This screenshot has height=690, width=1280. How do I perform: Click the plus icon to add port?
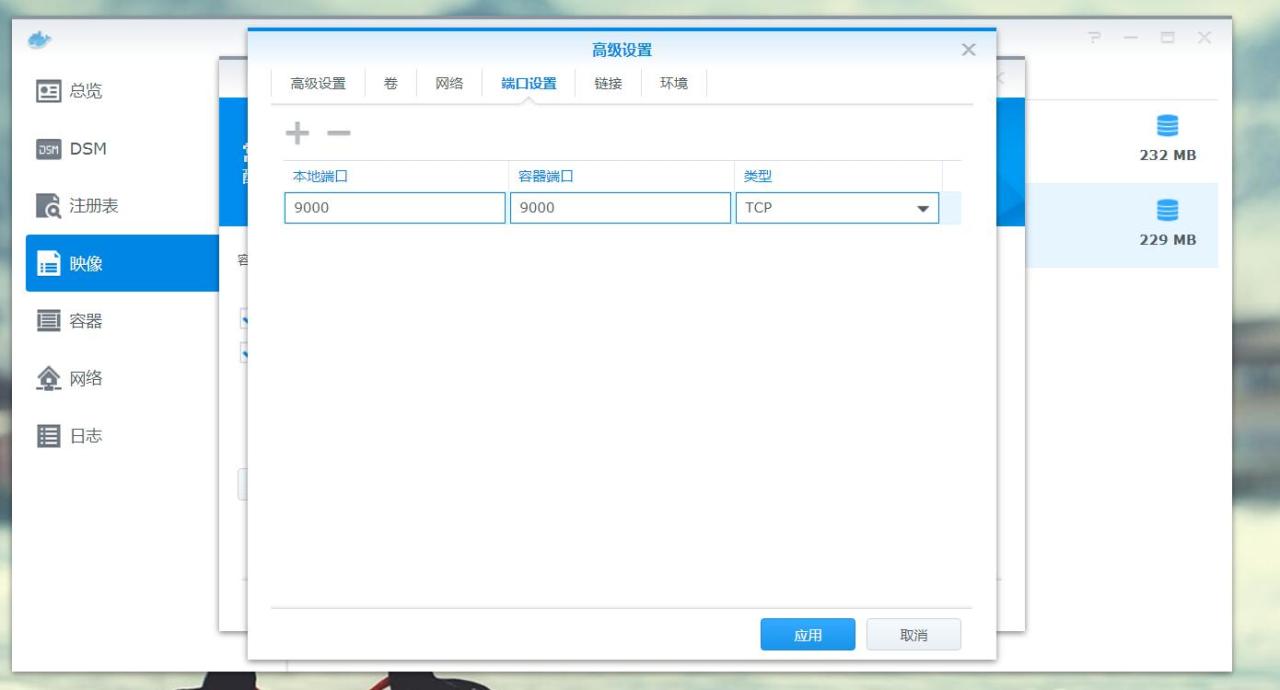[x=298, y=133]
